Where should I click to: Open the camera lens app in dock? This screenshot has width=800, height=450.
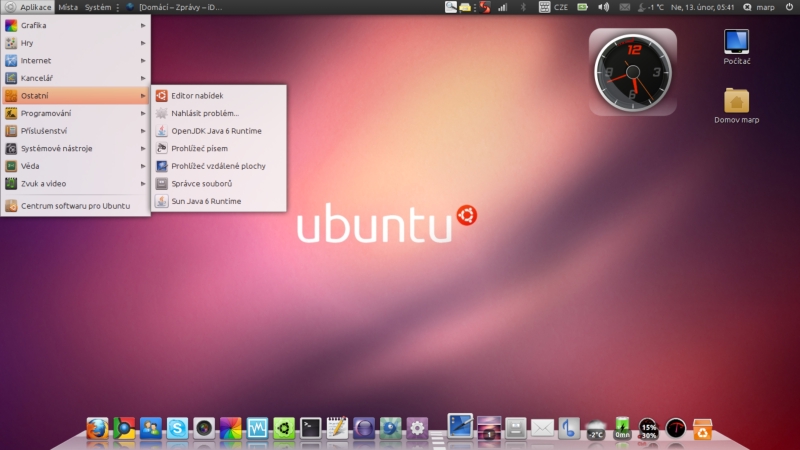point(204,428)
